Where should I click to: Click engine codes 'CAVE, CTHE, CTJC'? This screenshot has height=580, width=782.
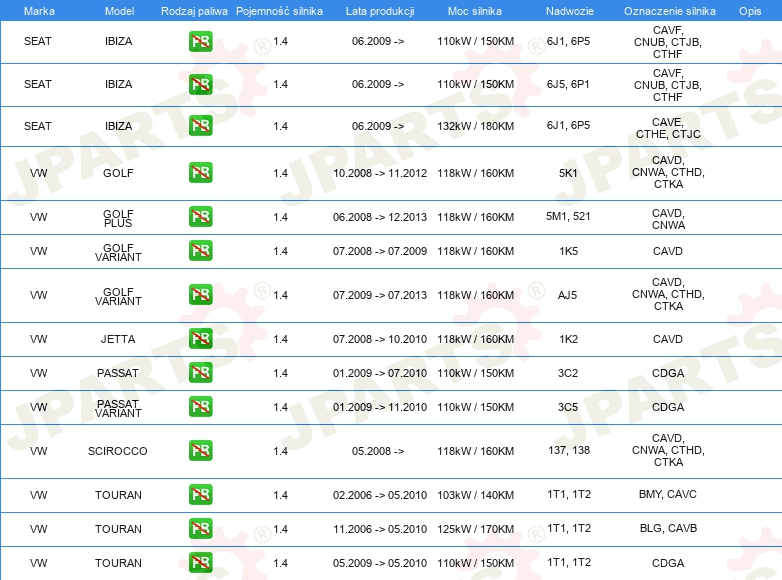(x=668, y=128)
